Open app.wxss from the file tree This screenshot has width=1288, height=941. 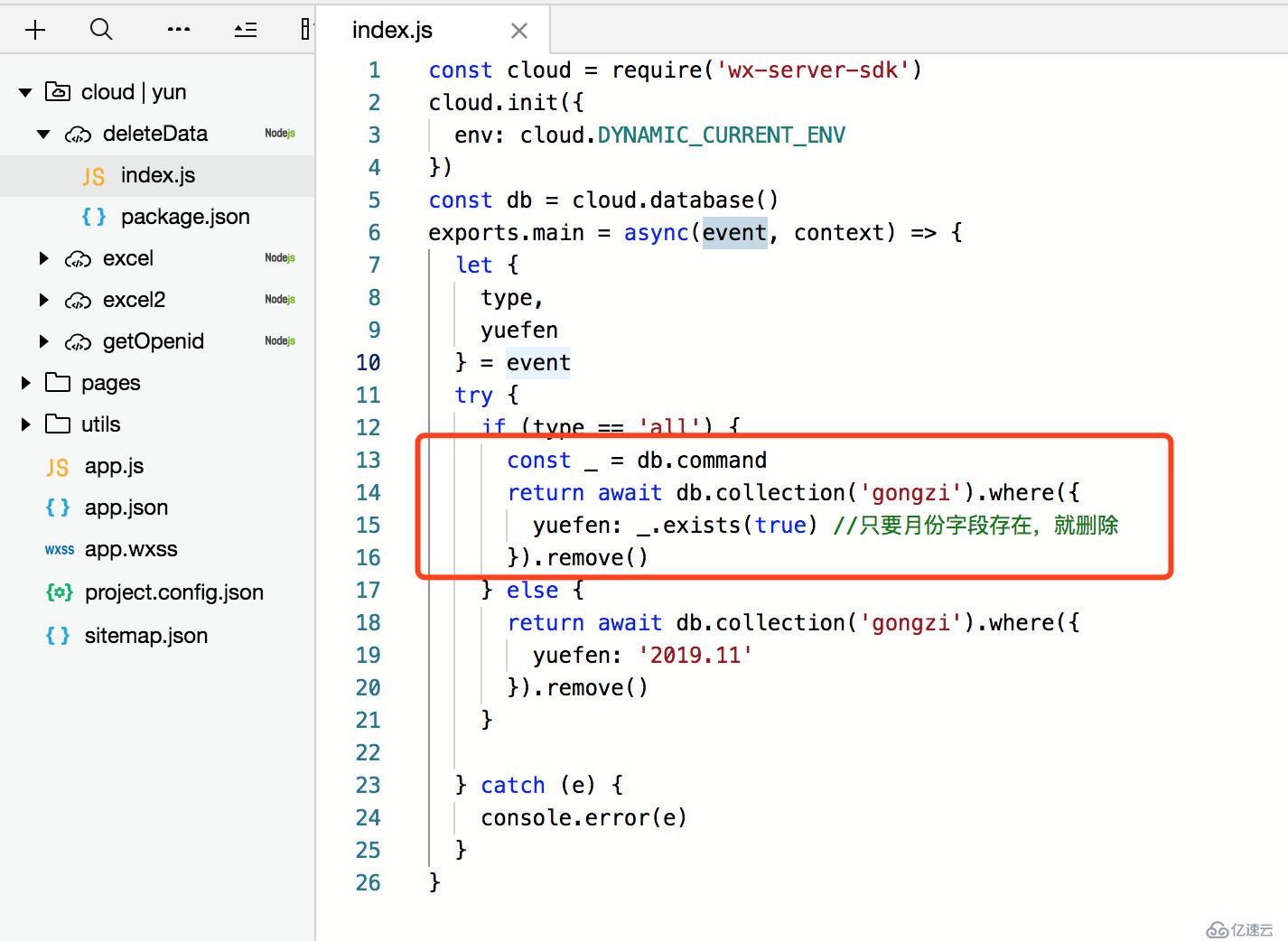(131, 549)
